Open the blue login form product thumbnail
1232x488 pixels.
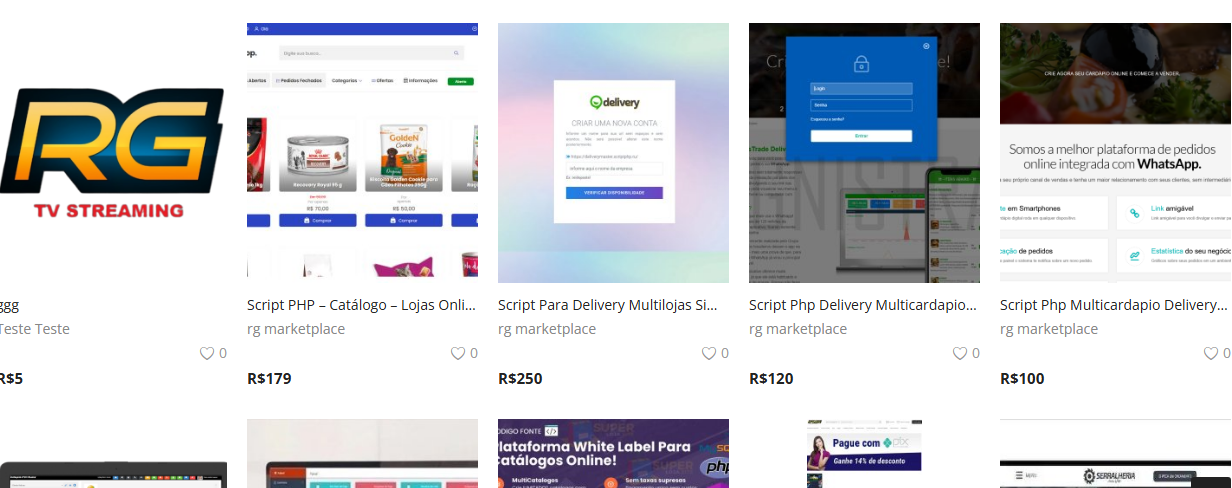pos(864,153)
